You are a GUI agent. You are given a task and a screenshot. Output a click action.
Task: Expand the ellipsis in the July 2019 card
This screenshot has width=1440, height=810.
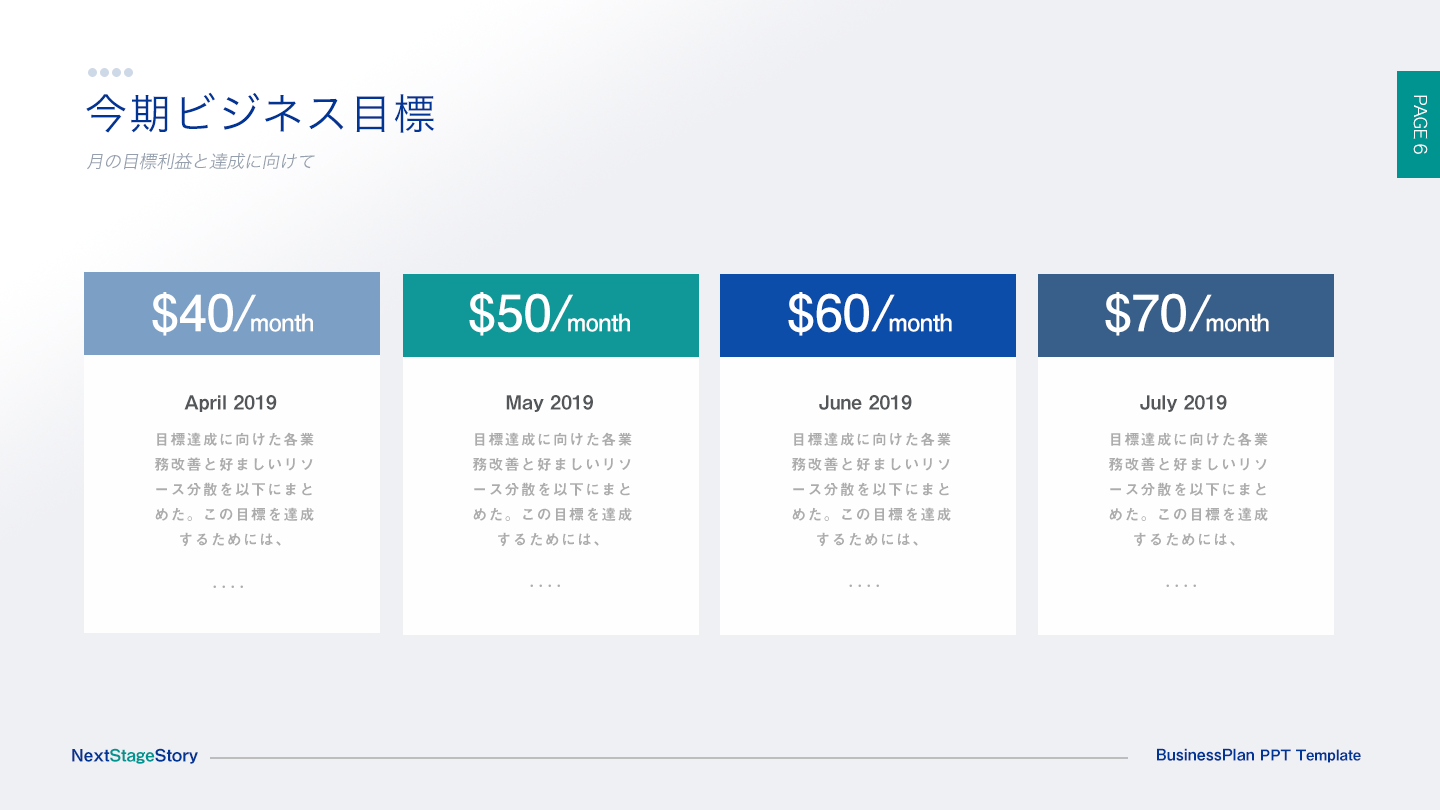[x=1182, y=586]
